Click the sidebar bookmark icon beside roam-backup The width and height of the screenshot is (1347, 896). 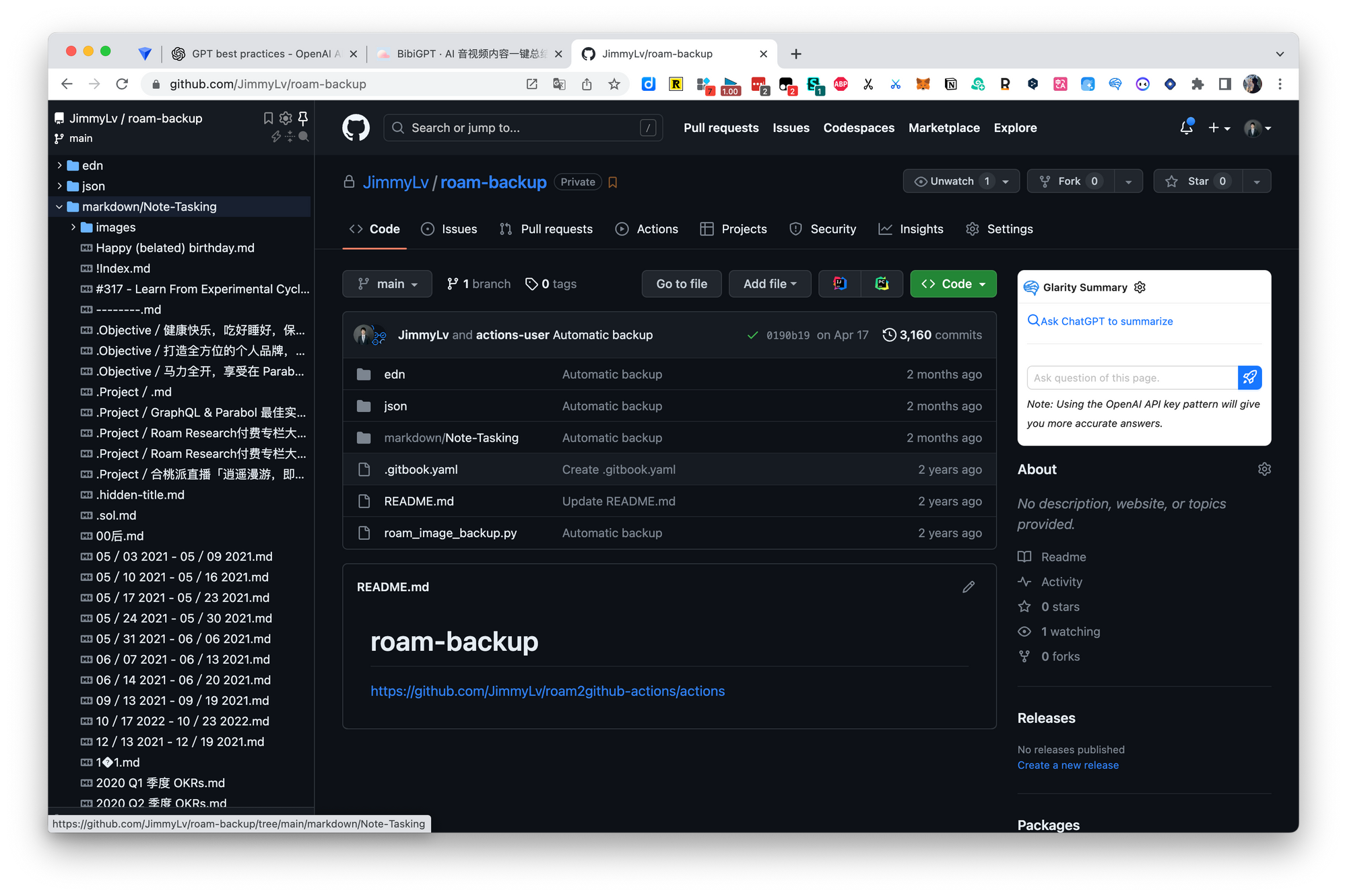268,118
